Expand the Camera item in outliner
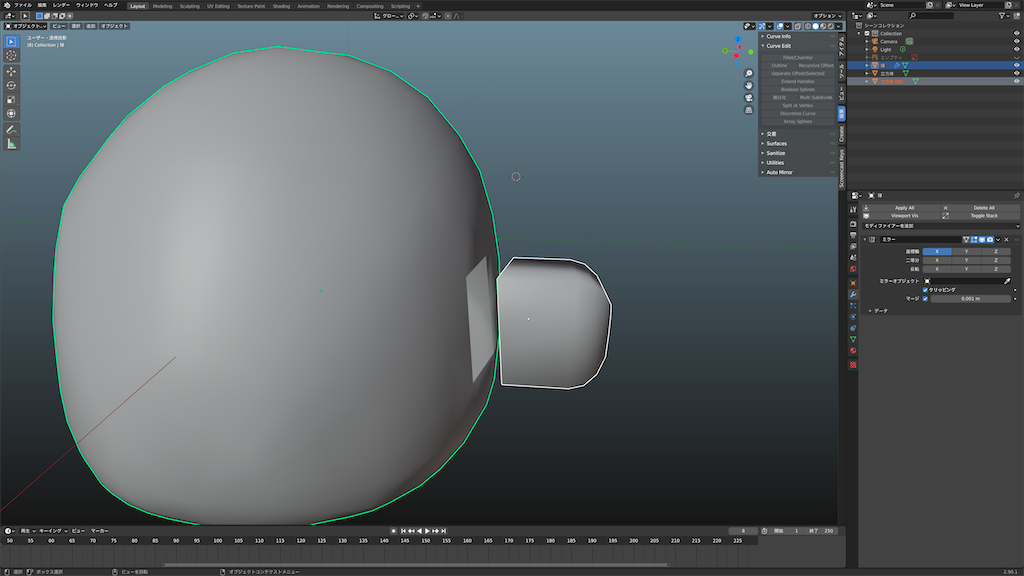The image size is (1024, 576). (867, 41)
